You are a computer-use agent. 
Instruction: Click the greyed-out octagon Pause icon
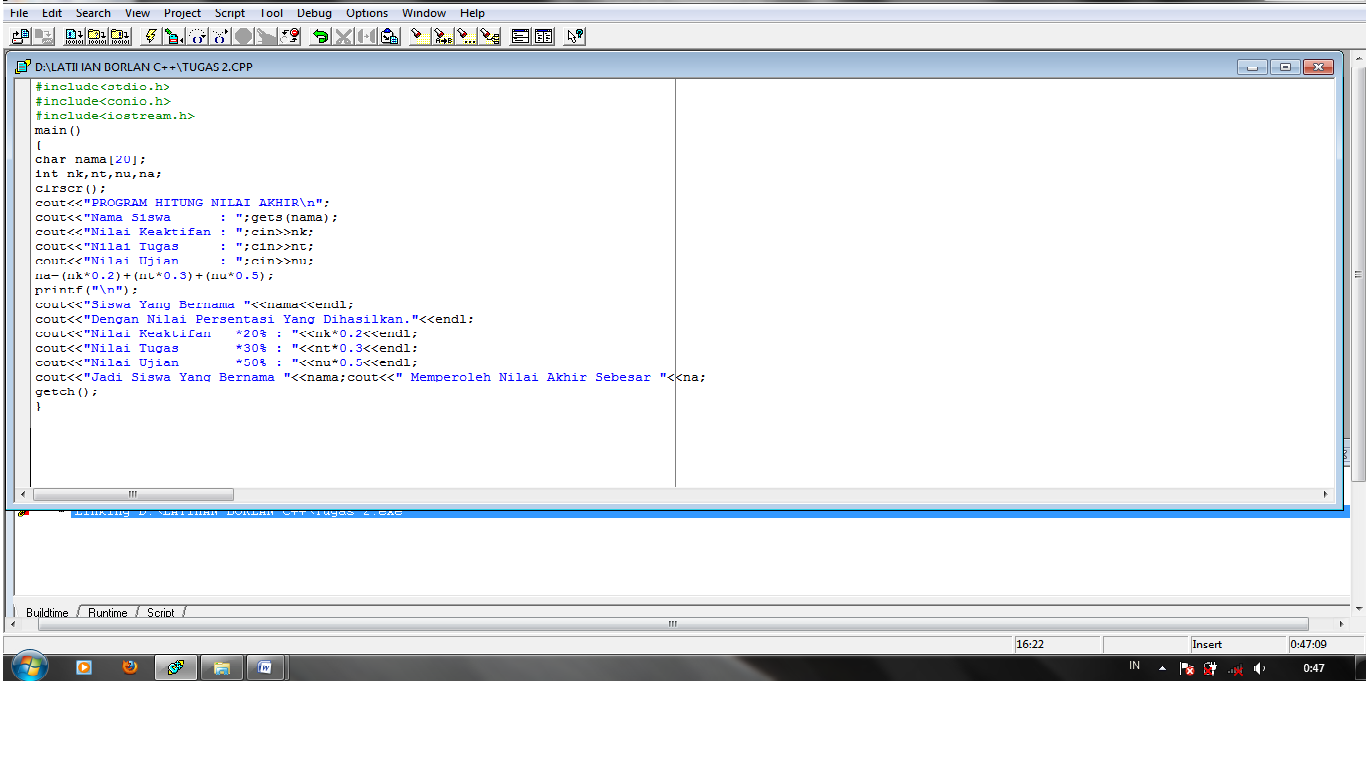coord(243,36)
